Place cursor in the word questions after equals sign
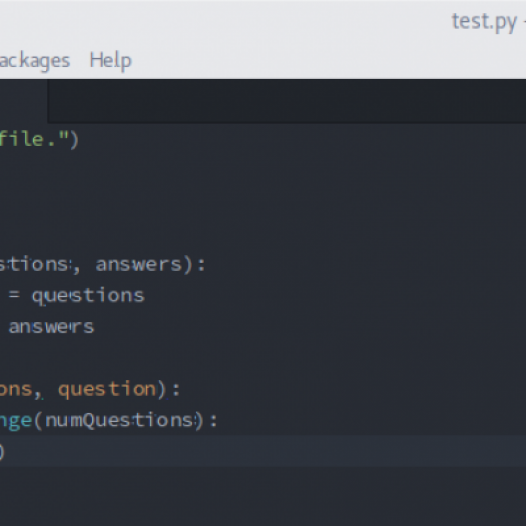 point(88,296)
